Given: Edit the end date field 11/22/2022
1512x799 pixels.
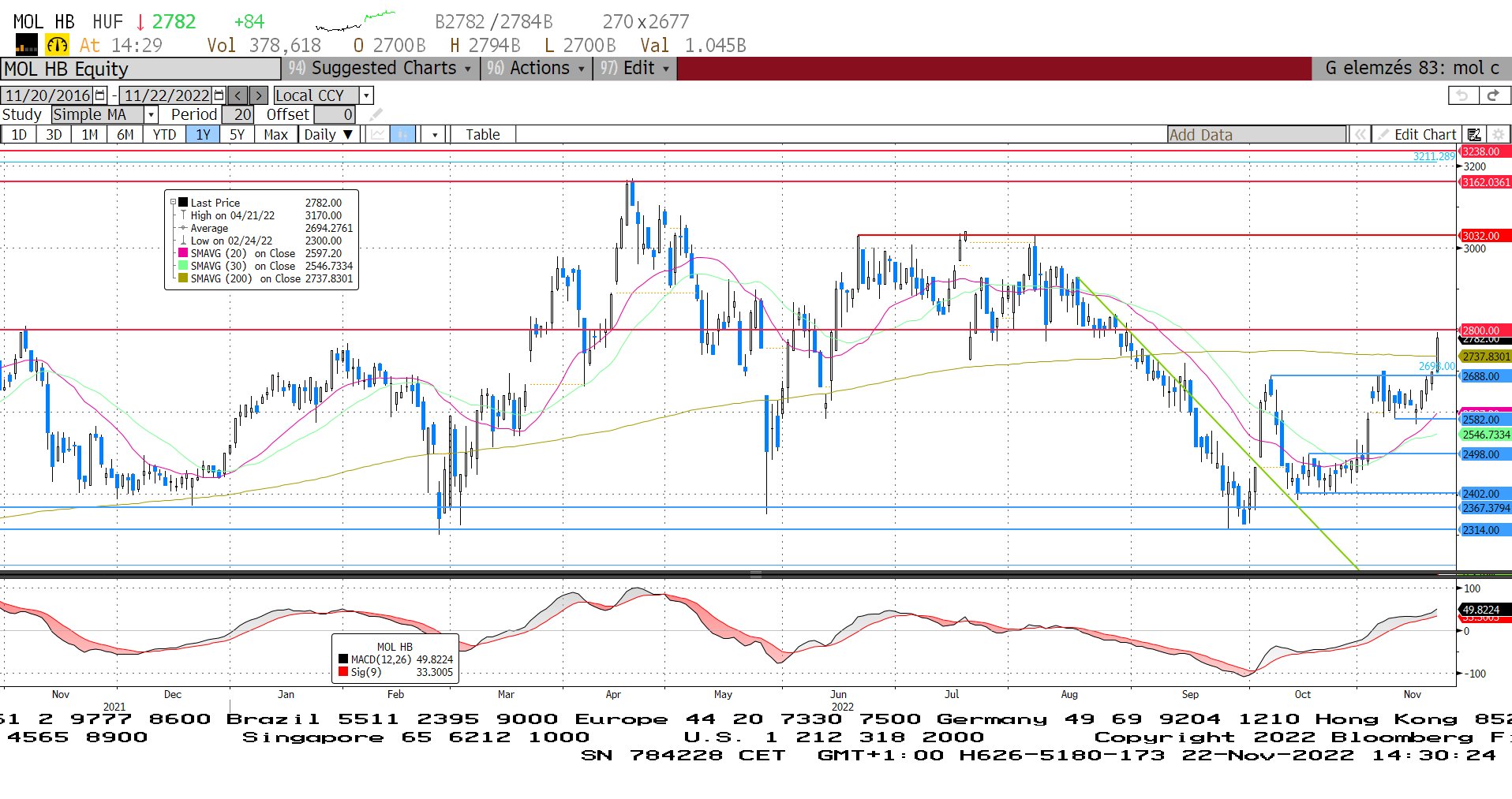Looking at the screenshot, I should 167,95.
